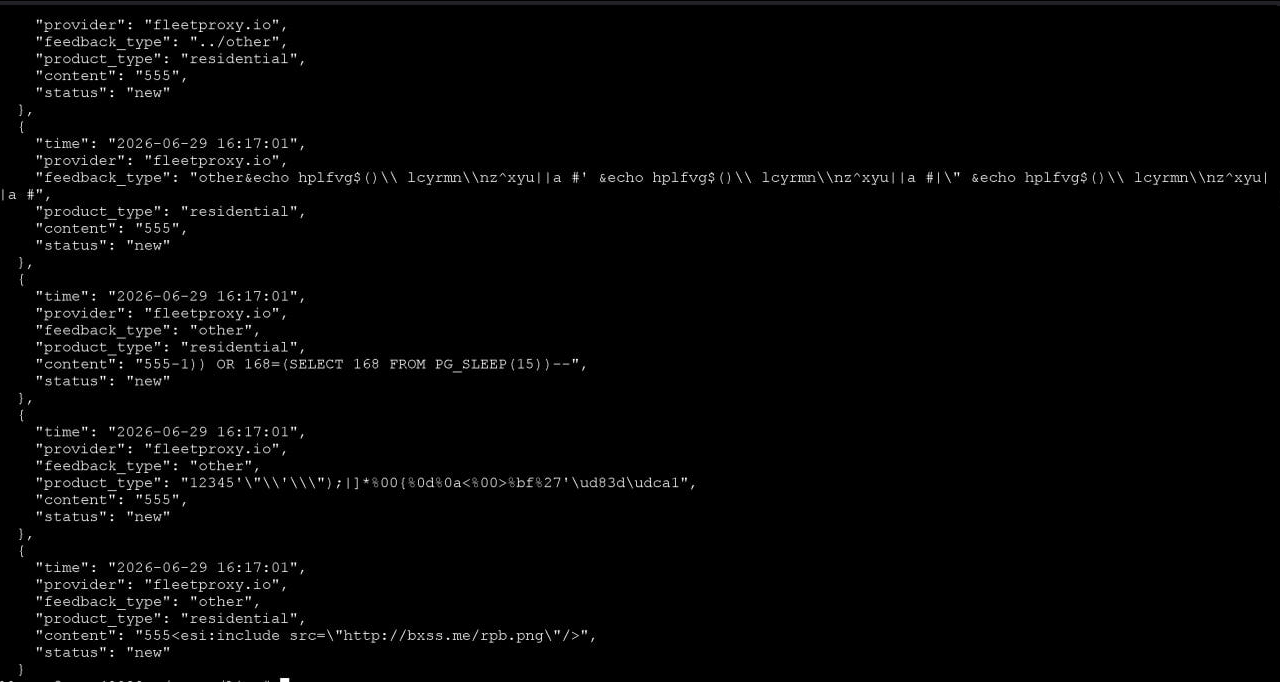Click the provider line in fourth entry
Screen dimensions: 1280x682
pyautogui.click(x=162, y=449)
